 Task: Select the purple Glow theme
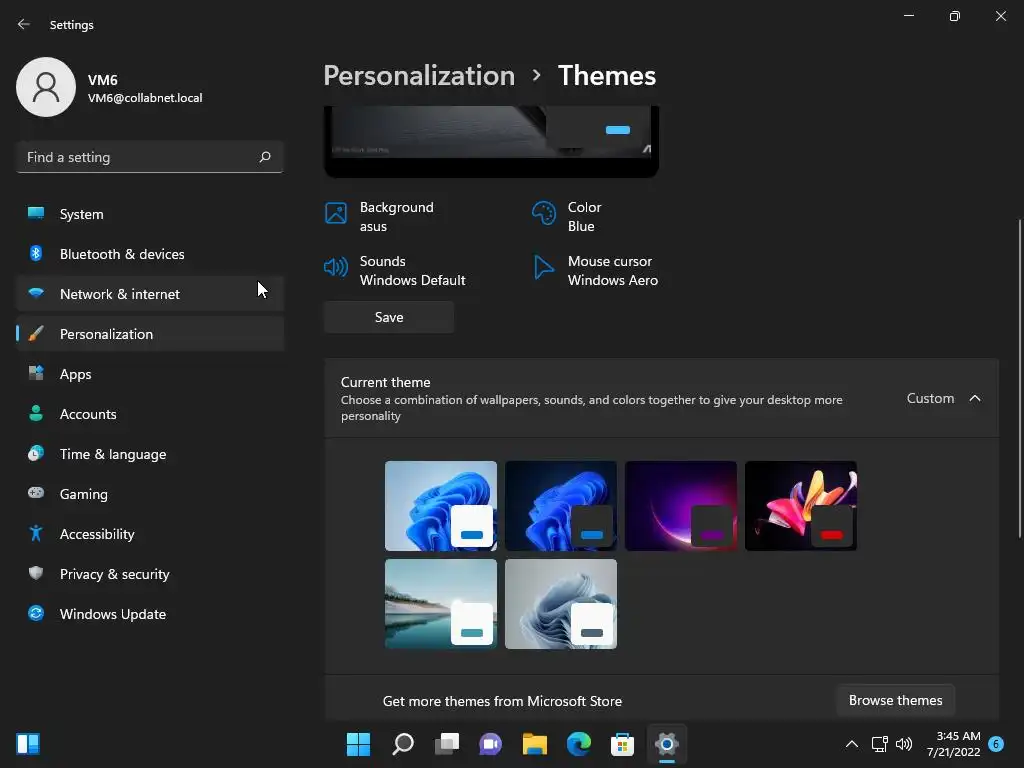click(x=680, y=506)
